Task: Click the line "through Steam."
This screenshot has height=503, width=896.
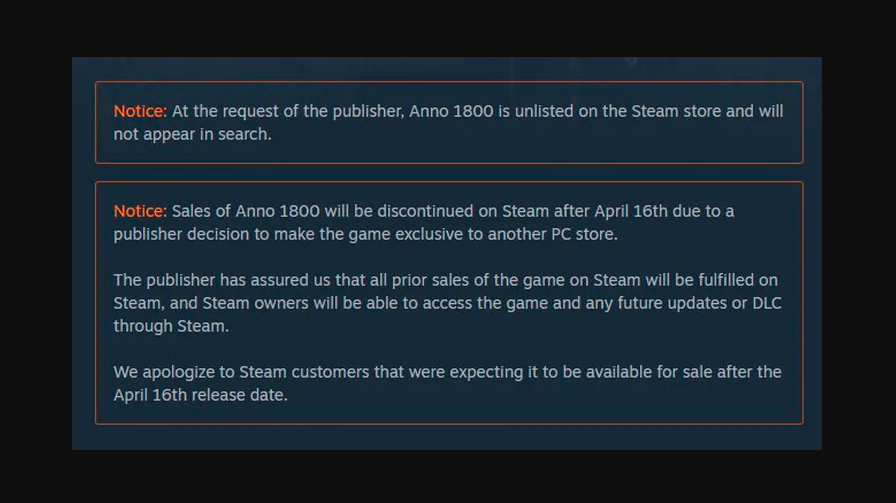Action: tap(168, 326)
